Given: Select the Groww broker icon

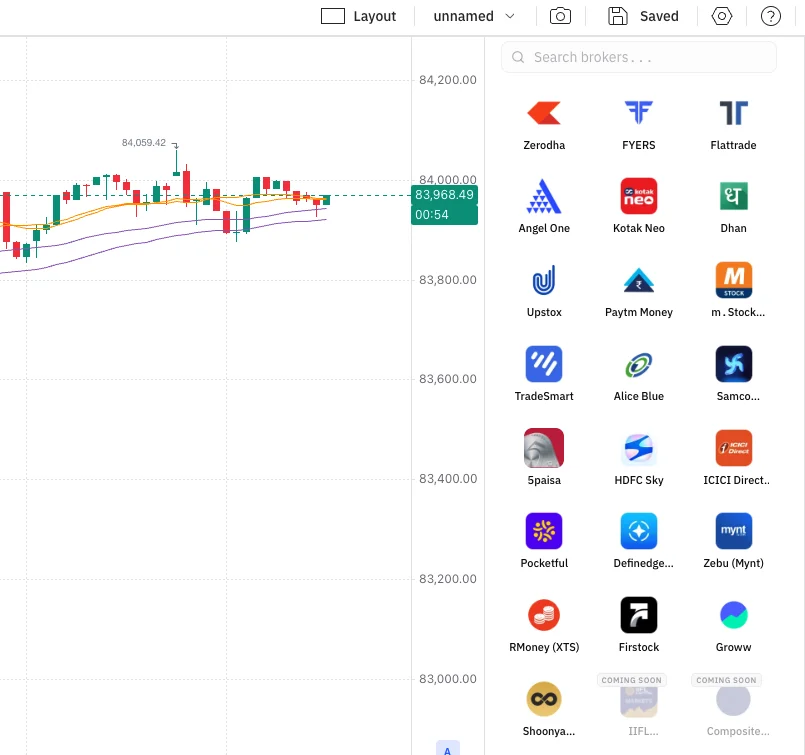Looking at the screenshot, I should [x=733, y=615].
